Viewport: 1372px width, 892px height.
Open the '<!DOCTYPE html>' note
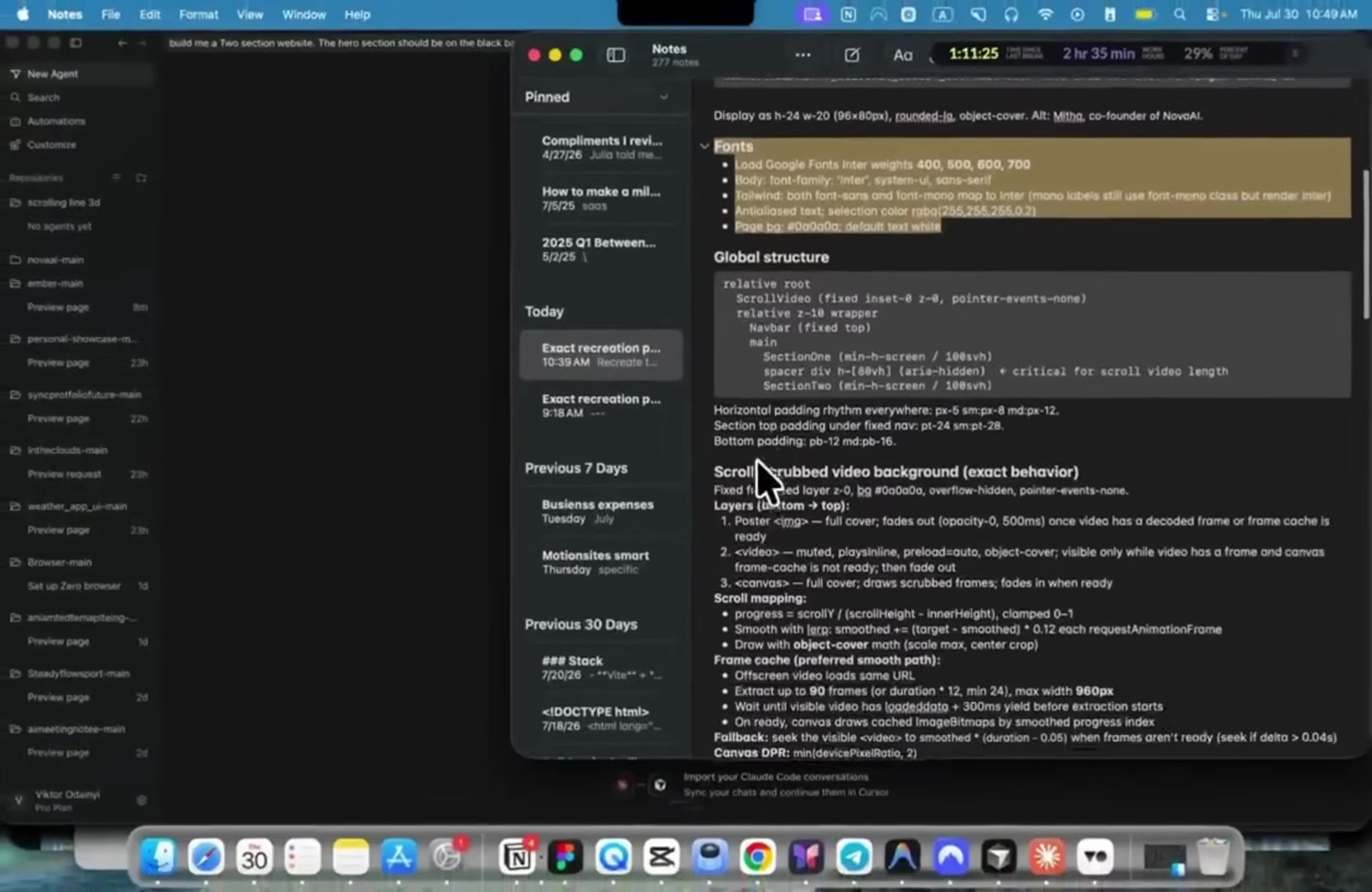(601, 719)
